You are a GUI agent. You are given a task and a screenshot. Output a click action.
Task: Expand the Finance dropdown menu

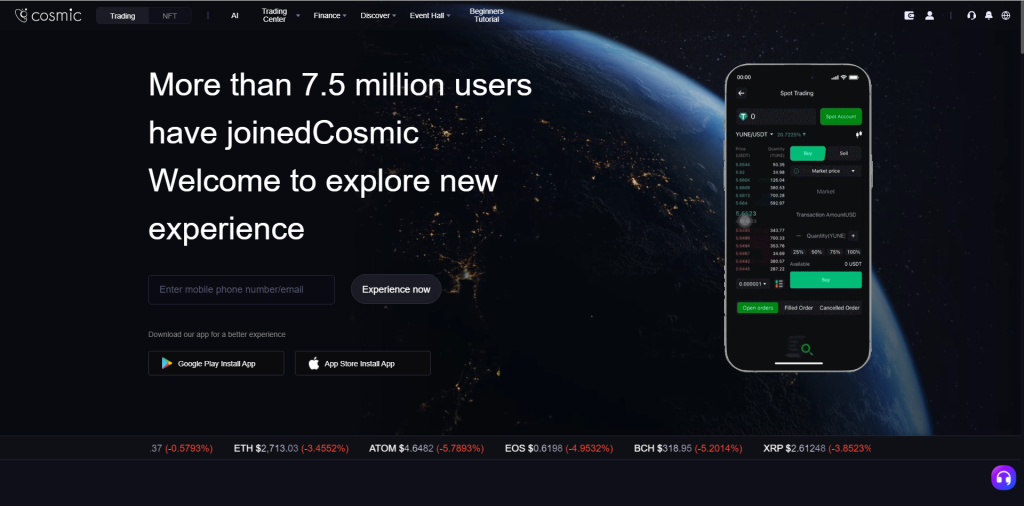pos(330,16)
